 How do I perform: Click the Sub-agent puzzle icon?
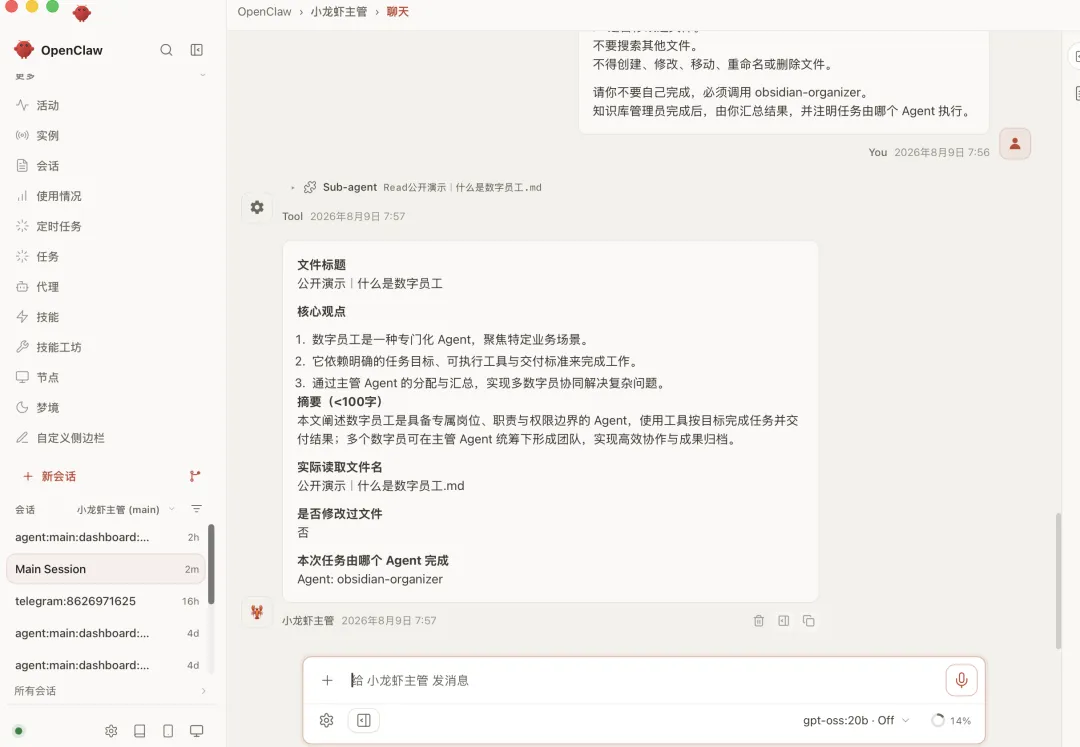(x=310, y=187)
